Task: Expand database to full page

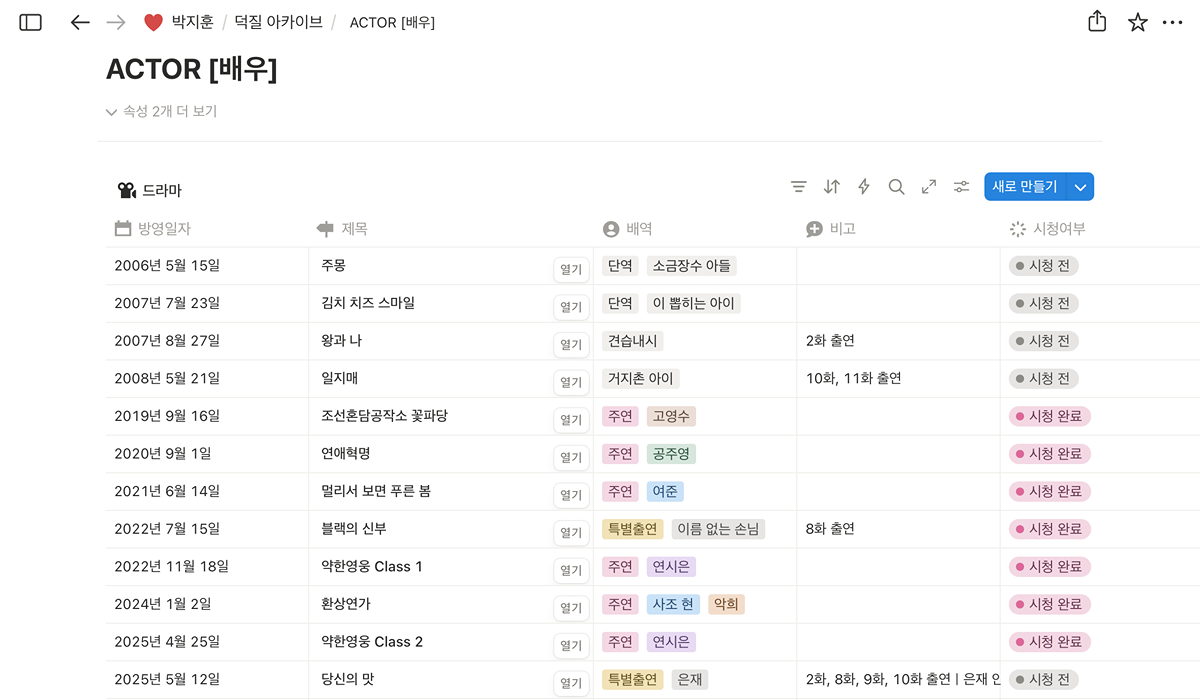Action: (x=929, y=187)
